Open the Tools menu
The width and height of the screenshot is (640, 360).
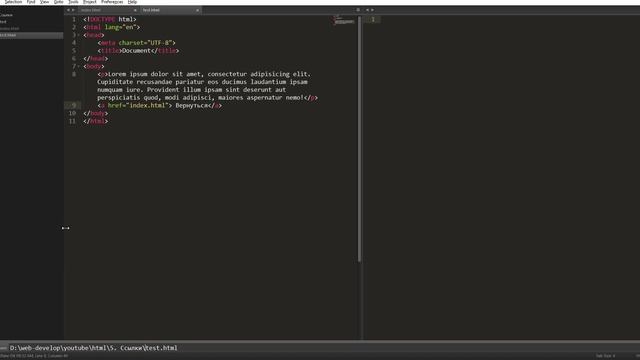[x=73, y=2]
